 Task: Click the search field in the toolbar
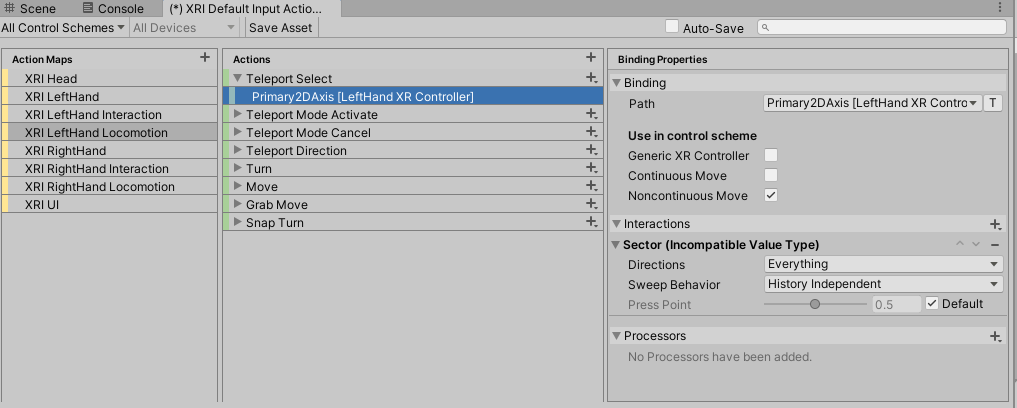(881, 28)
